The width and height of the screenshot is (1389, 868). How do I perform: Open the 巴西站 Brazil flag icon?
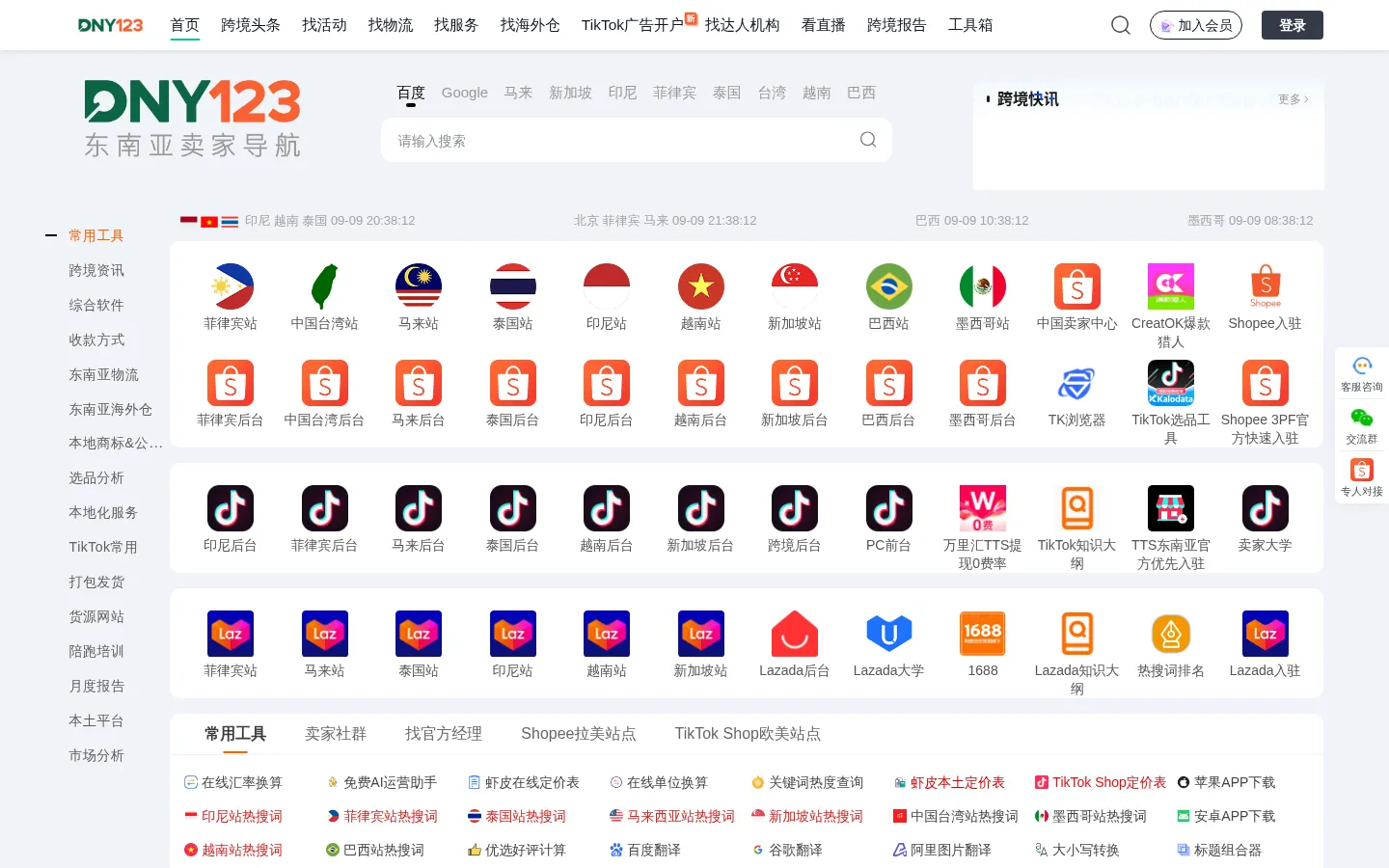click(889, 286)
